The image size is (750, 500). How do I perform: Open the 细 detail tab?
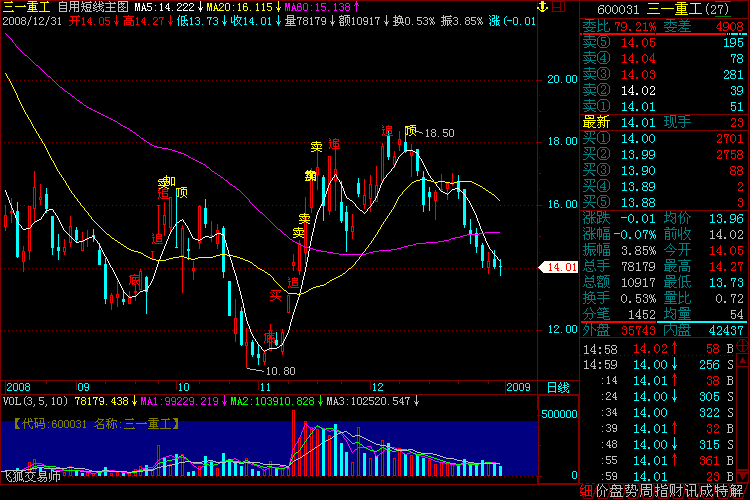coord(586,491)
